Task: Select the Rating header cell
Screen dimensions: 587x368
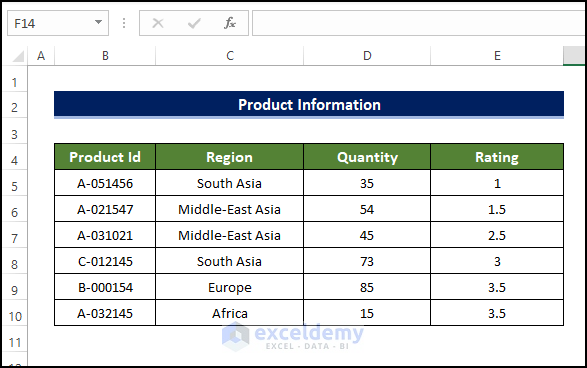Action: pos(497,157)
